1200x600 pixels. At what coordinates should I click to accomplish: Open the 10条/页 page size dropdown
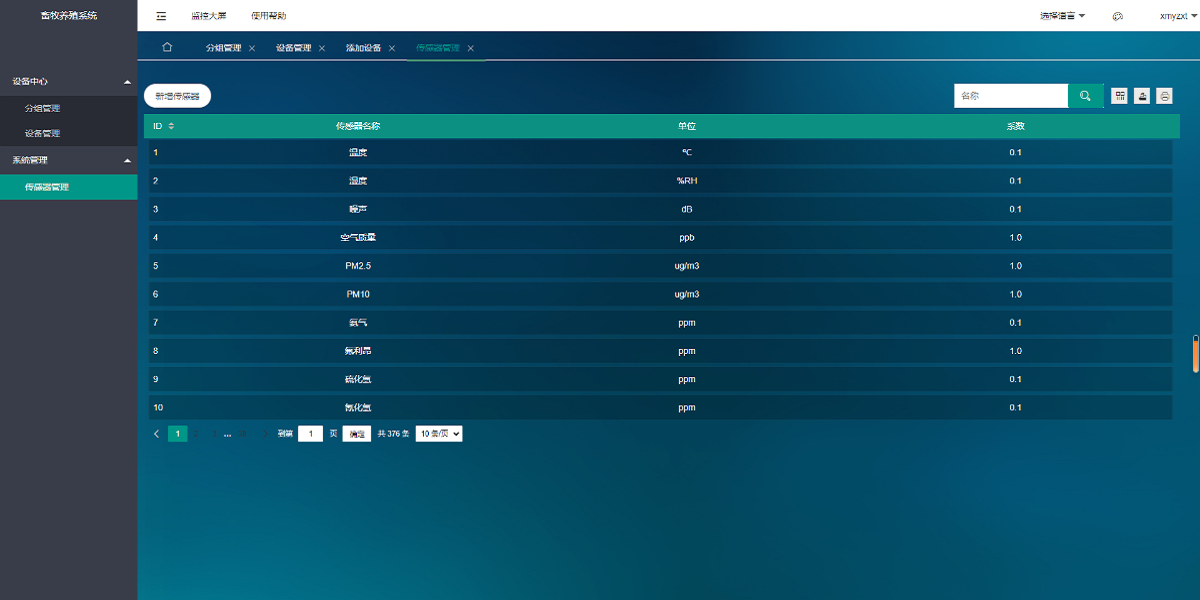439,434
